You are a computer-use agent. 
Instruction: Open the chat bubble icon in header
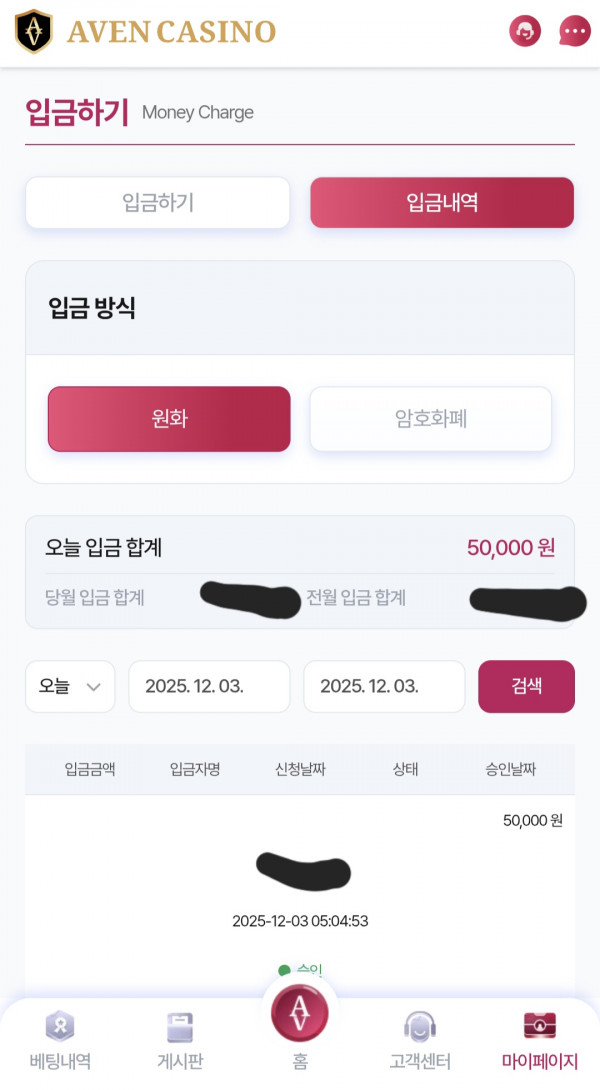574,32
